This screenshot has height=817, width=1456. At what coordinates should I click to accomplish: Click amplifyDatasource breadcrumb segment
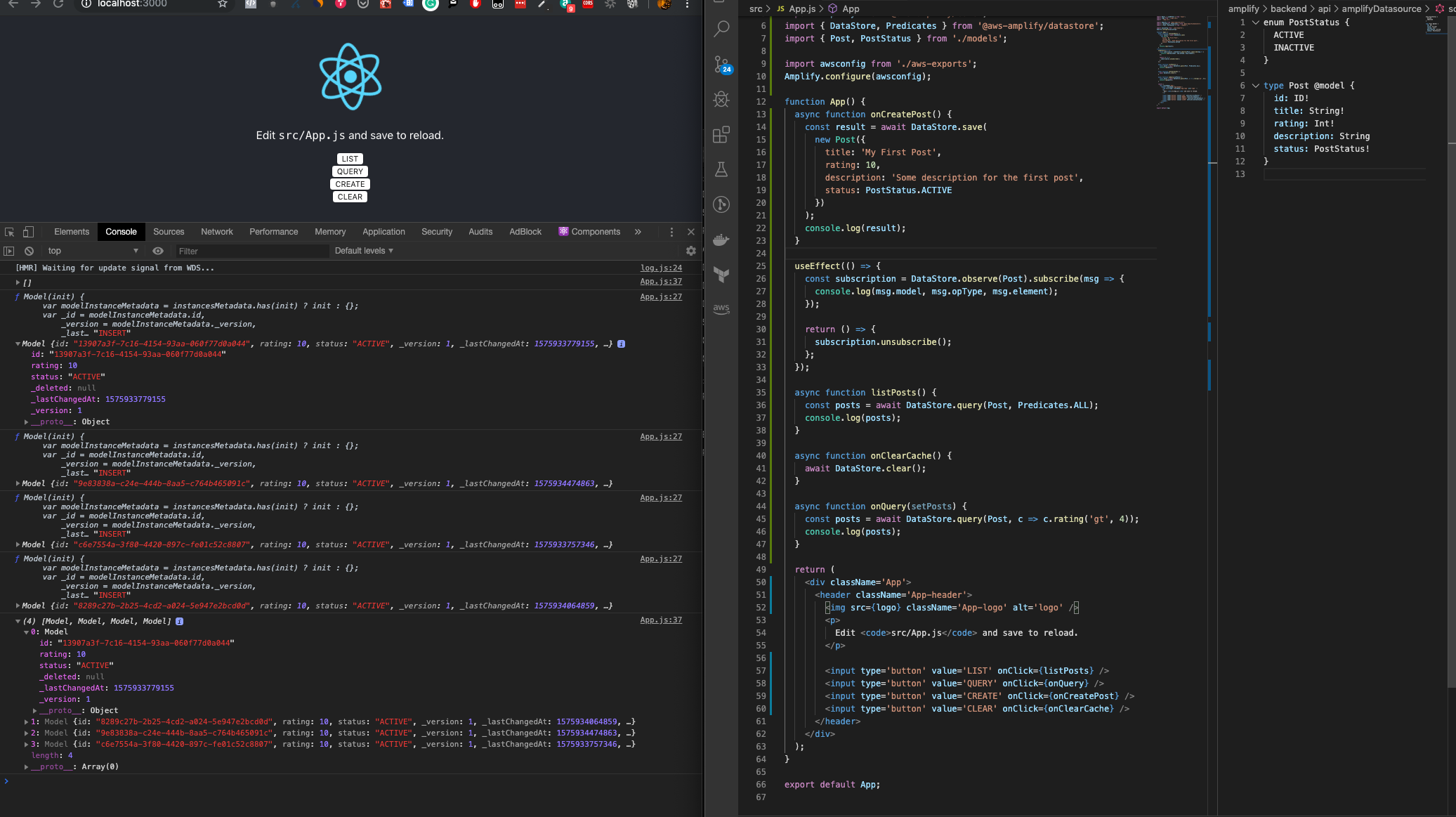click(x=1382, y=8)
